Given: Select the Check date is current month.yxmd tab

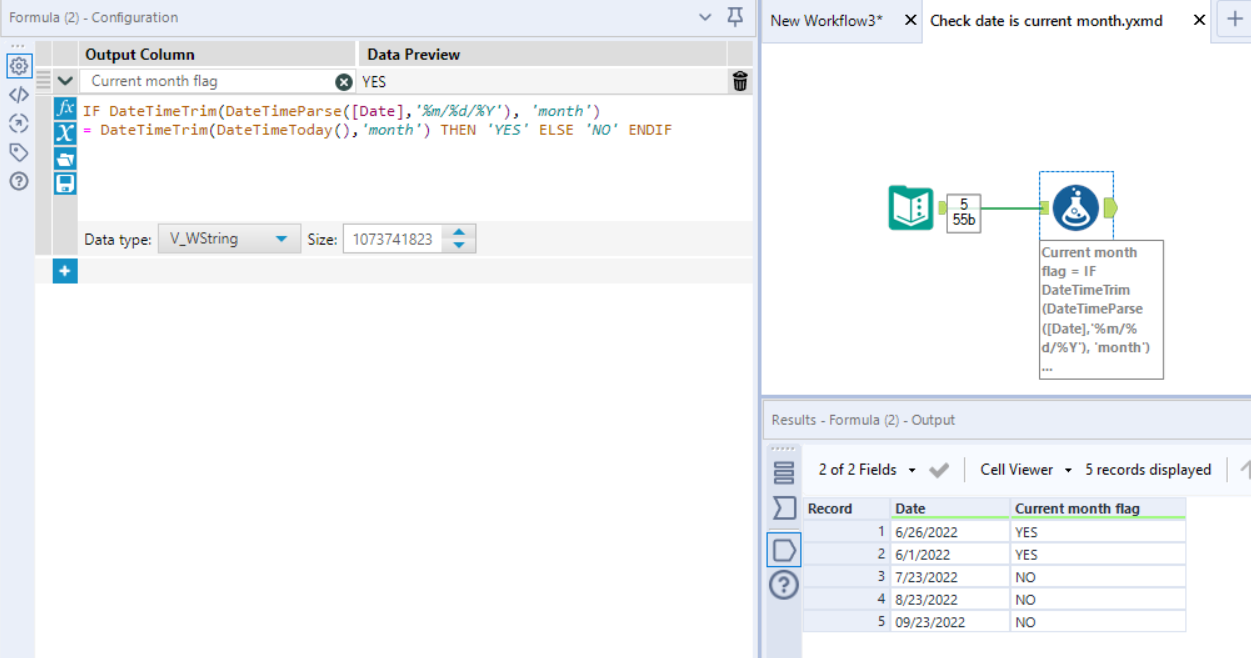Looking at the screenshot, I should click(x=1045, y=20).
